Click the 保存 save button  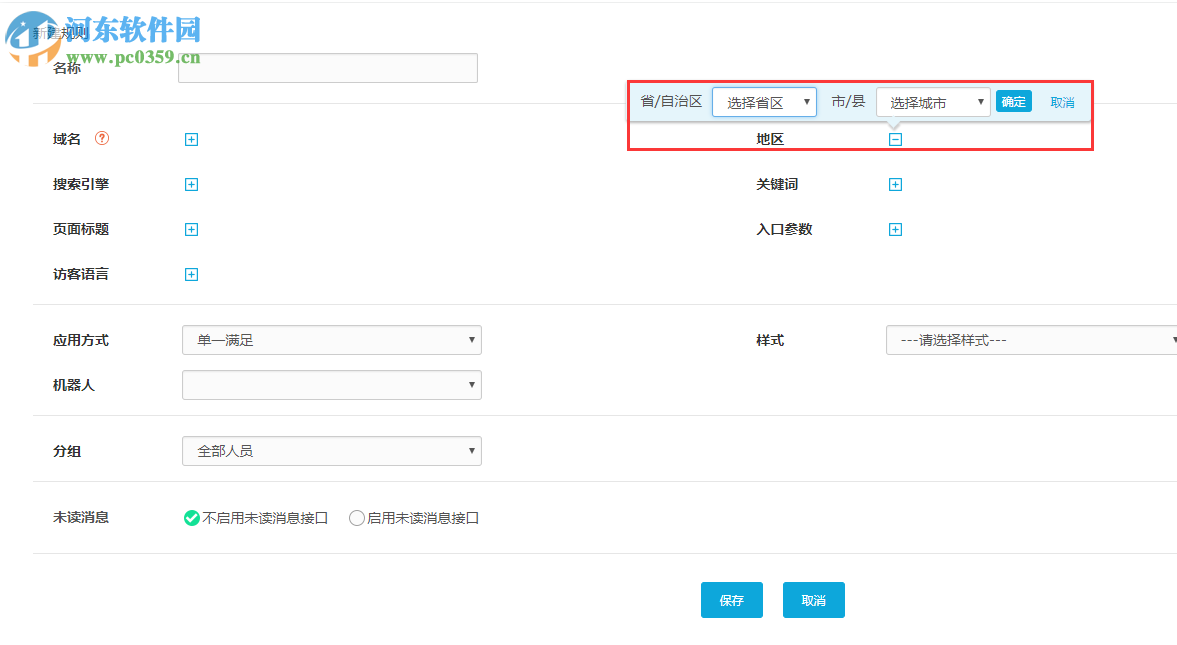point(731,599)
